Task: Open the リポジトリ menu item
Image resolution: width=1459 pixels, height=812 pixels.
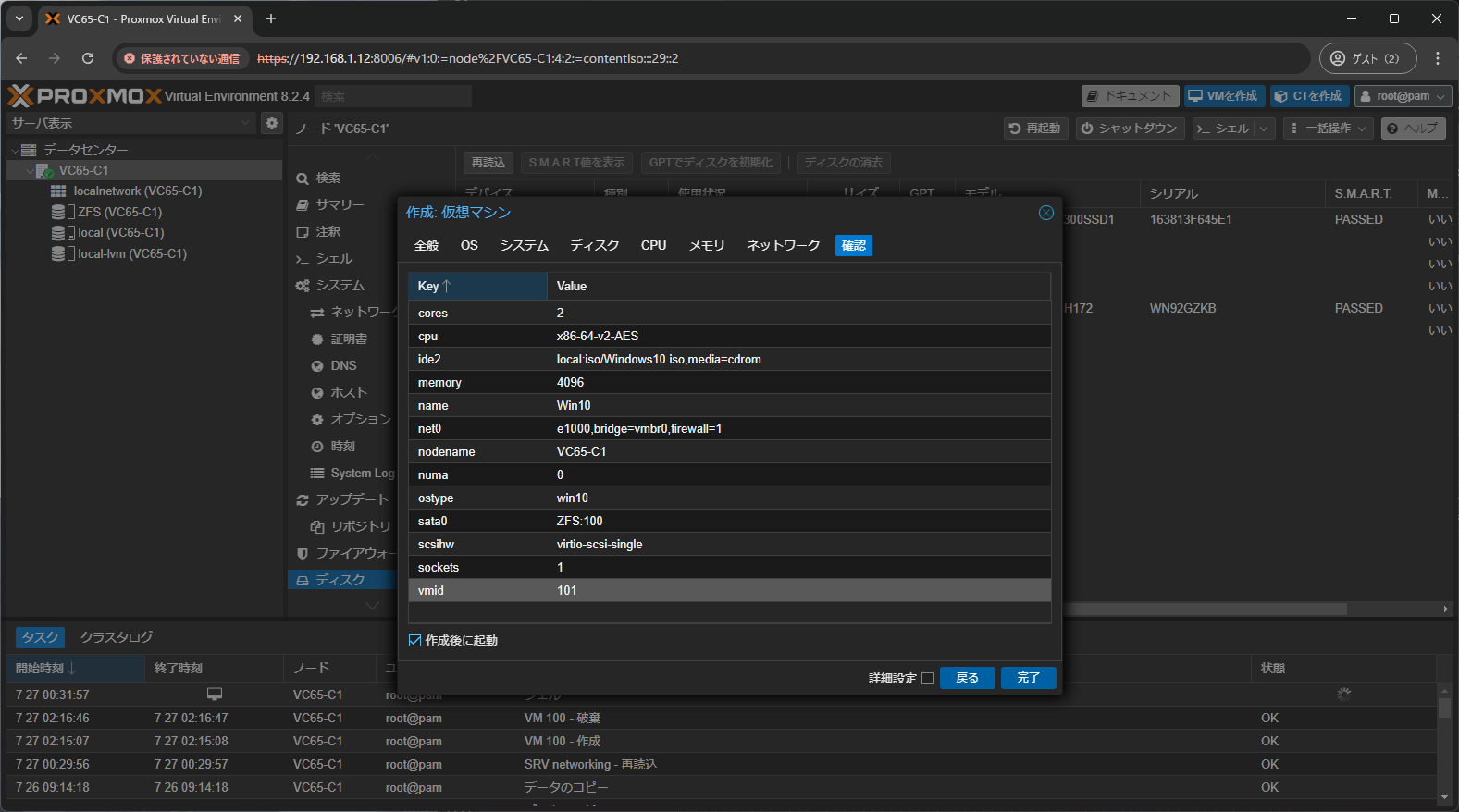Action: pyautogui.click(x=361, y=527)
